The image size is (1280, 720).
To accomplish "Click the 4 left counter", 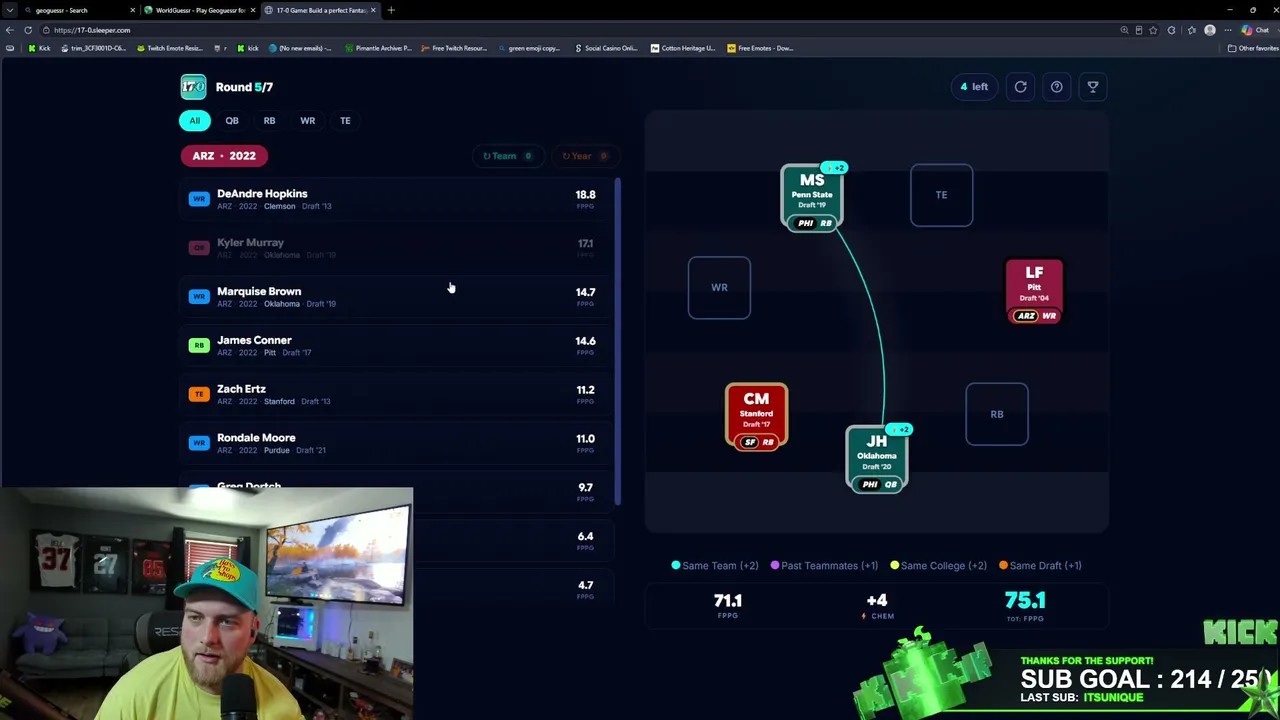I will (974, 87).
